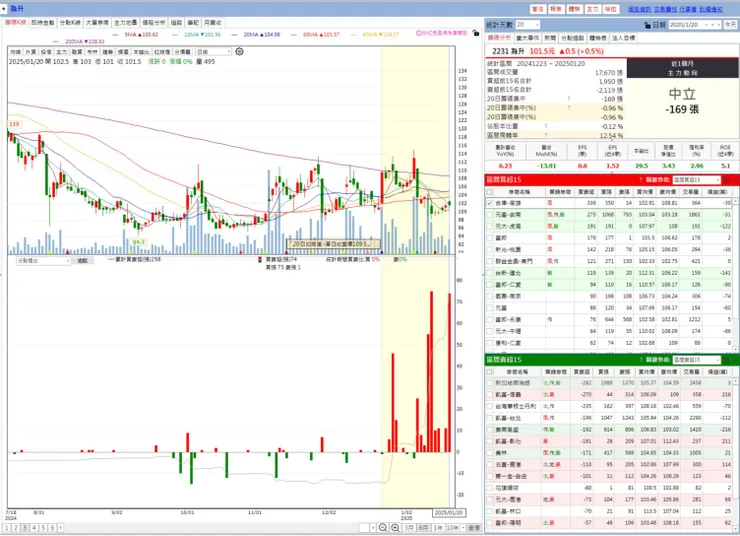Zoom in the chart with plus magnifier
Screen dimensions: 740x536
395,528
